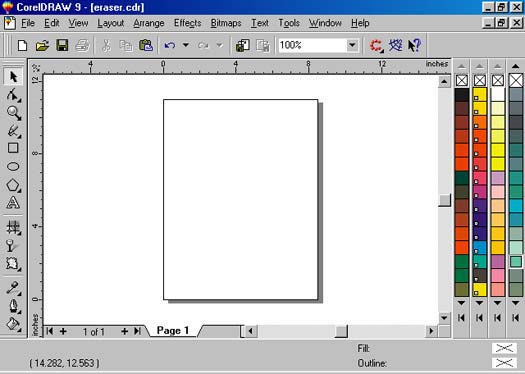Select the Interactive Mesh Fill tool

pos(13,228)
